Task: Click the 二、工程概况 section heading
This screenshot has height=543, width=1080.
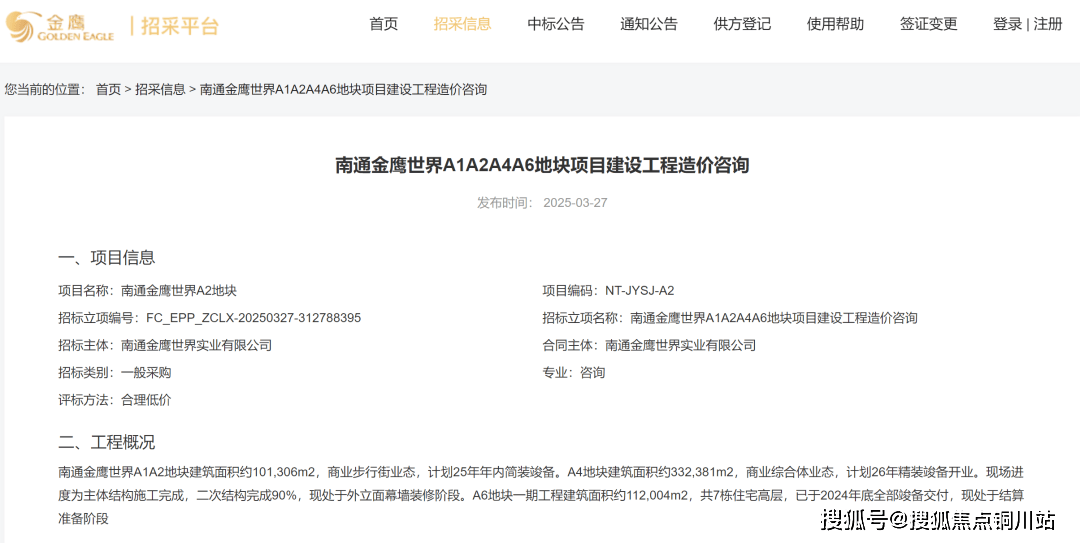Action: point(106,442)
